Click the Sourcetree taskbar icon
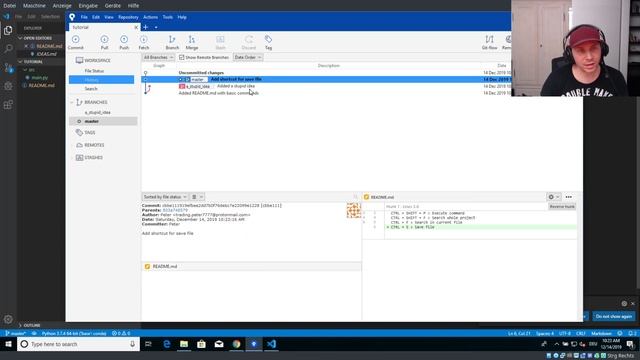Screen dimensions: 640x360 (x=254, y=344)
